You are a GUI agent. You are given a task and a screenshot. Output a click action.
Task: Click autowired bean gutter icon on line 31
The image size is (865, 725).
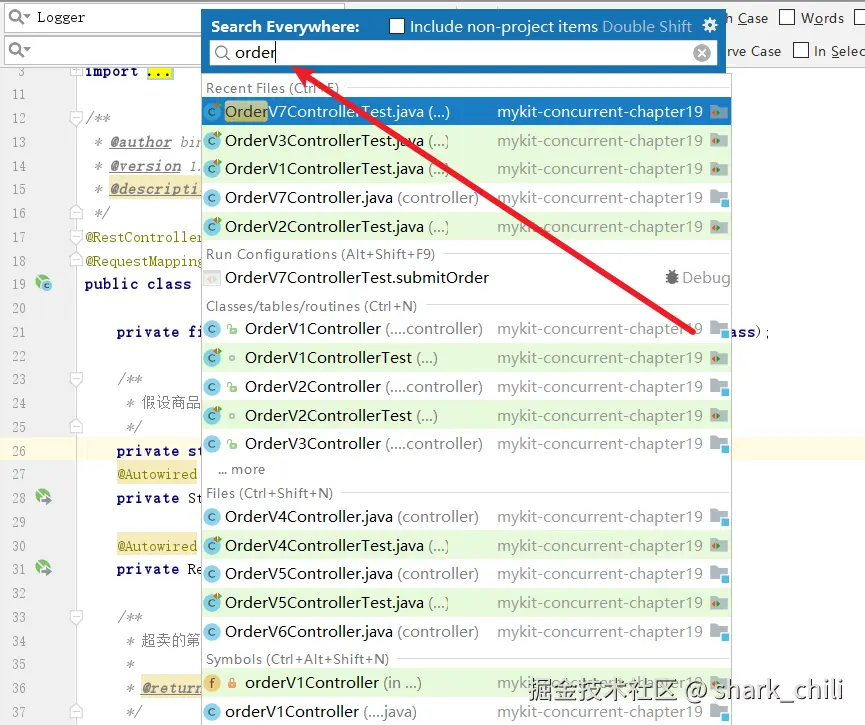click(x=44, y=568)
